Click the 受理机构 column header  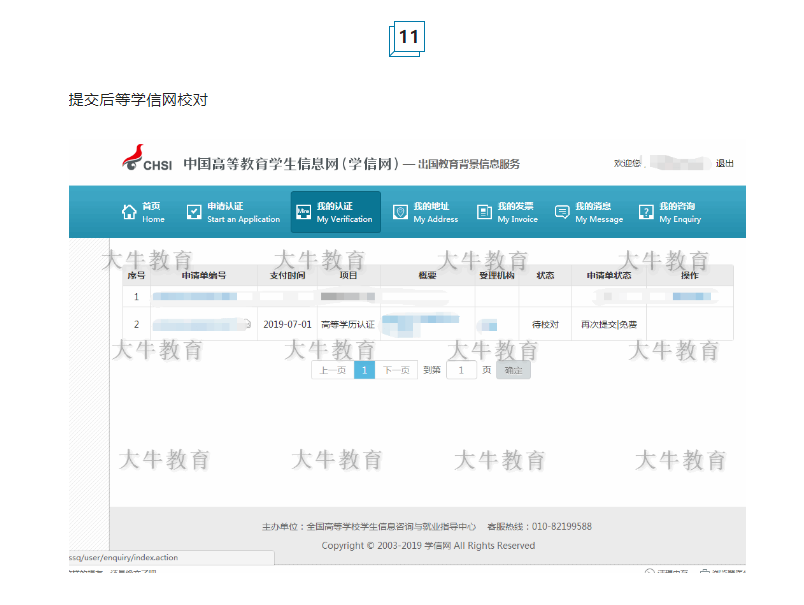(497, 275)
